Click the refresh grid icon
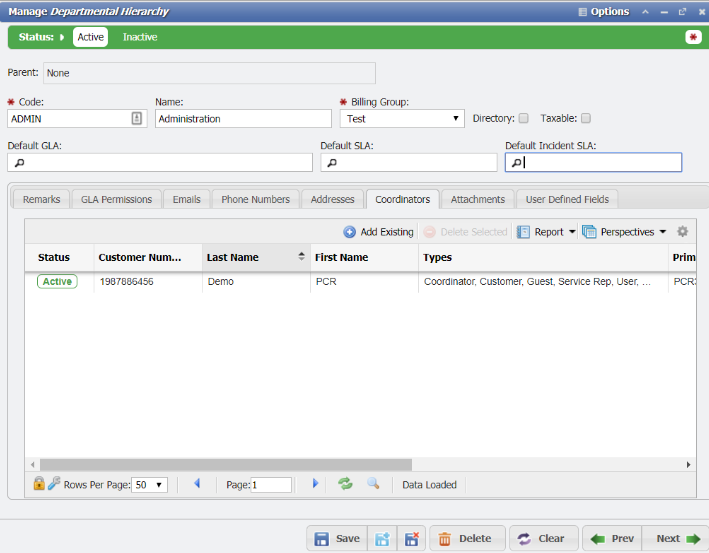 click(345, 484)
